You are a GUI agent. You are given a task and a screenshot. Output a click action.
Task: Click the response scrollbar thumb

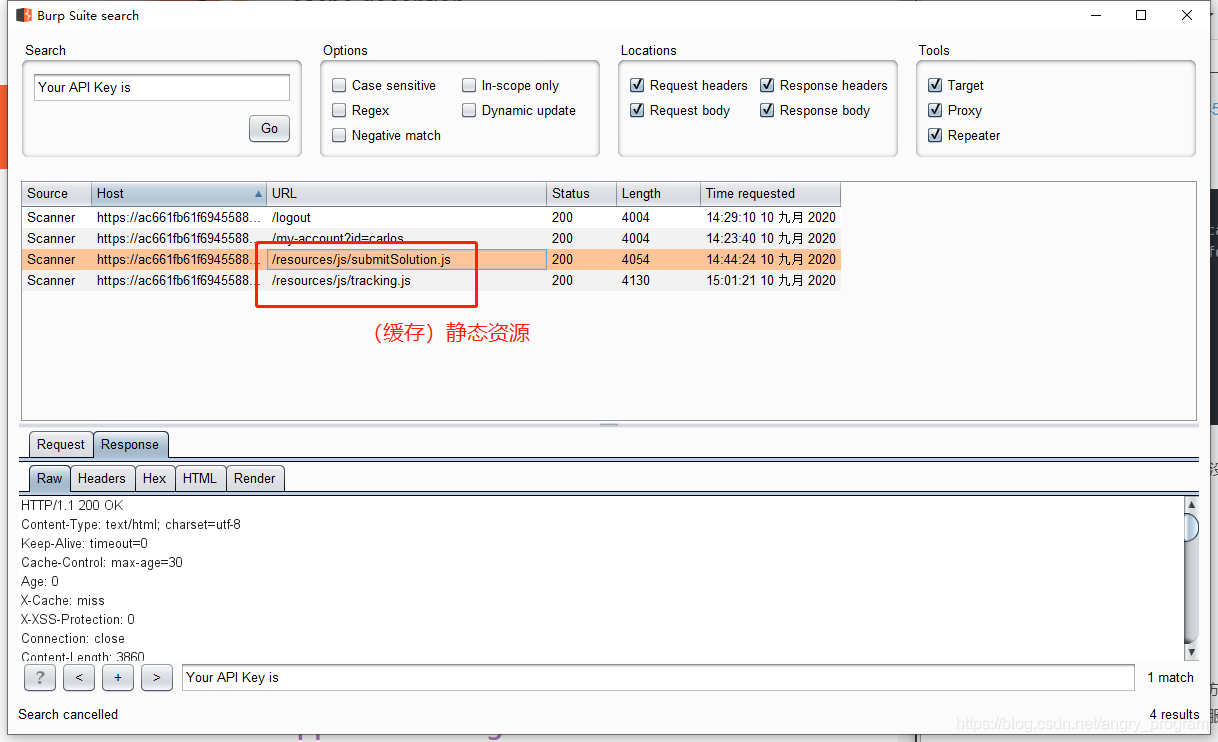[x=1191, y=527]
